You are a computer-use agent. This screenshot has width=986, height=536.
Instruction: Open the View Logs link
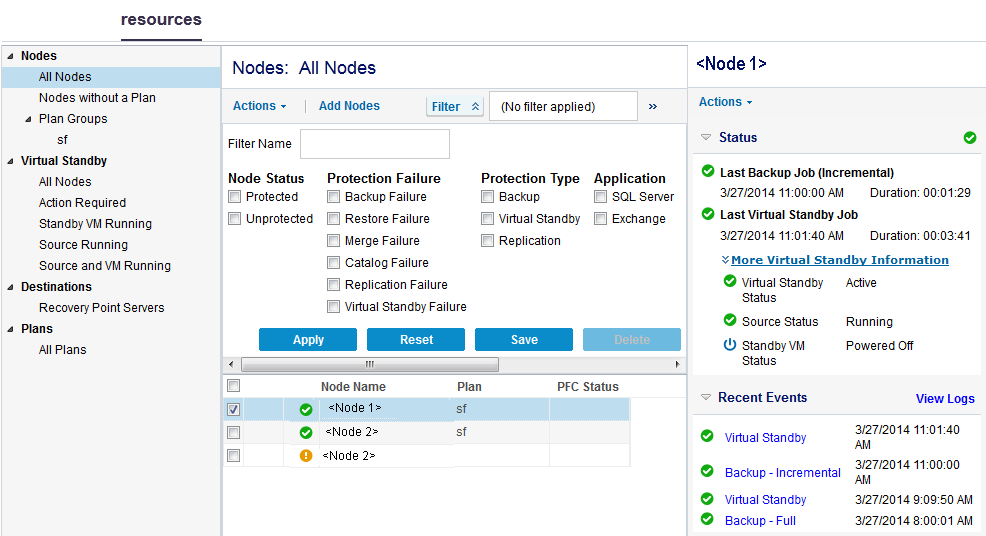[x=944, y=398]
